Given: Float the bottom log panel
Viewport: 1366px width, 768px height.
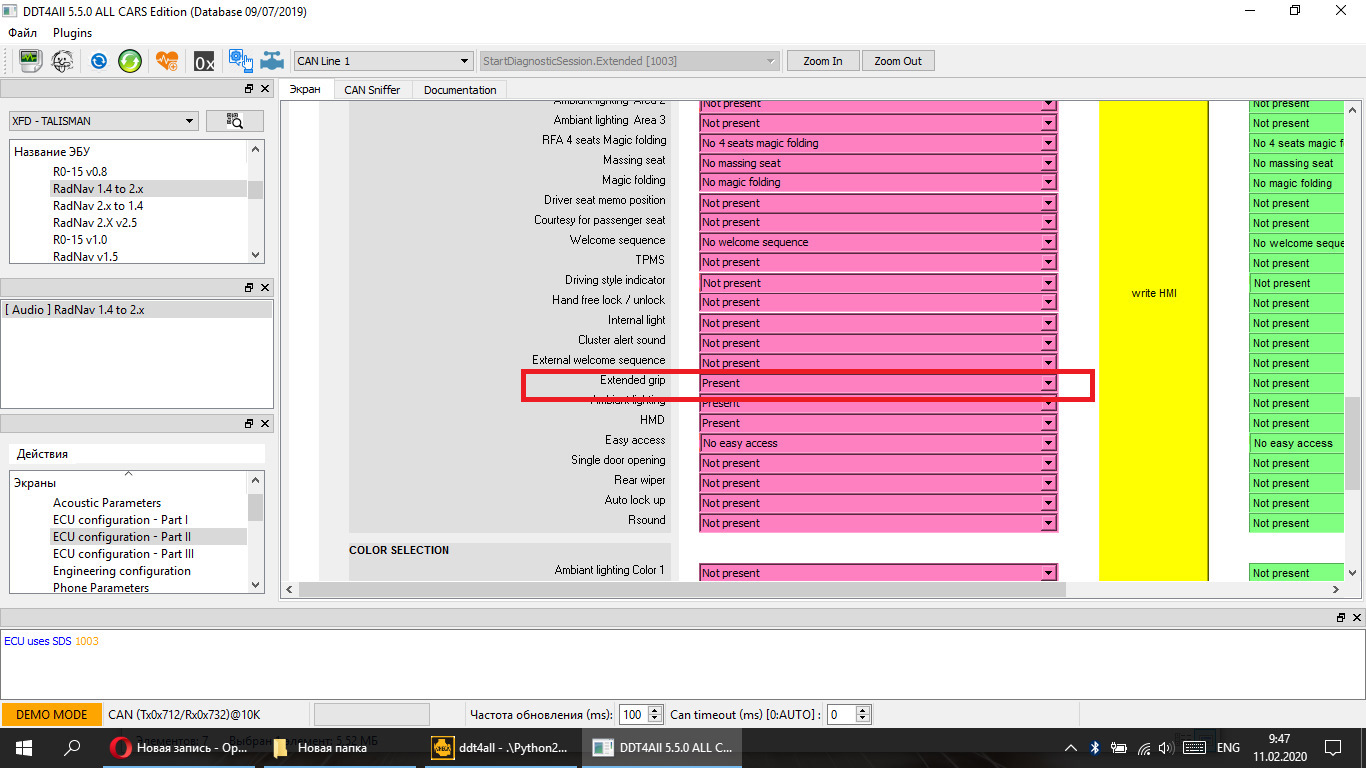Looking at the screenshot, I should point(1341,617).
